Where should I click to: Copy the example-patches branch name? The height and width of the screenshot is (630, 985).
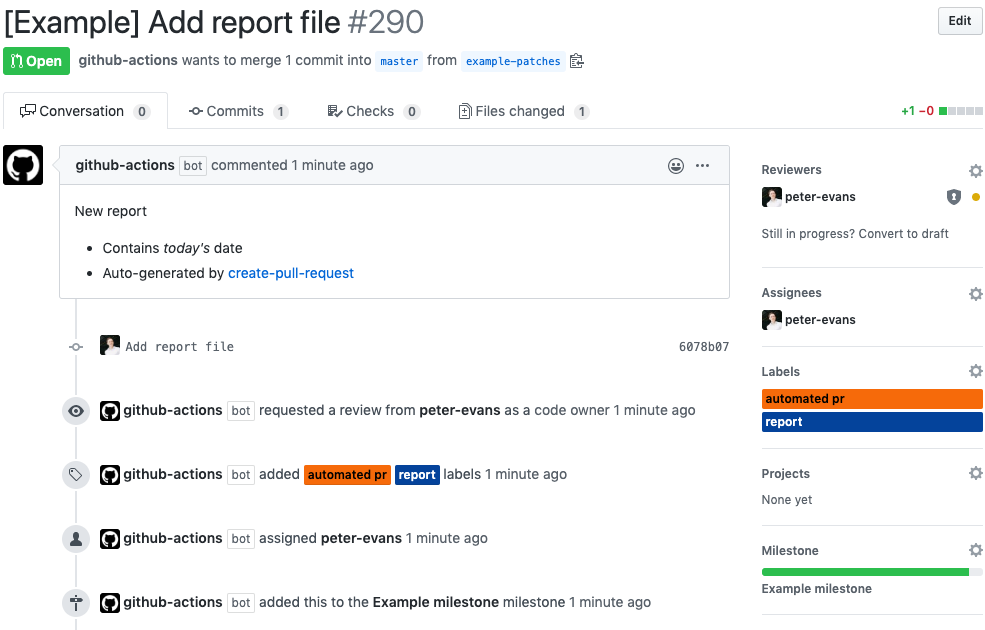click(x=576, y=61)
